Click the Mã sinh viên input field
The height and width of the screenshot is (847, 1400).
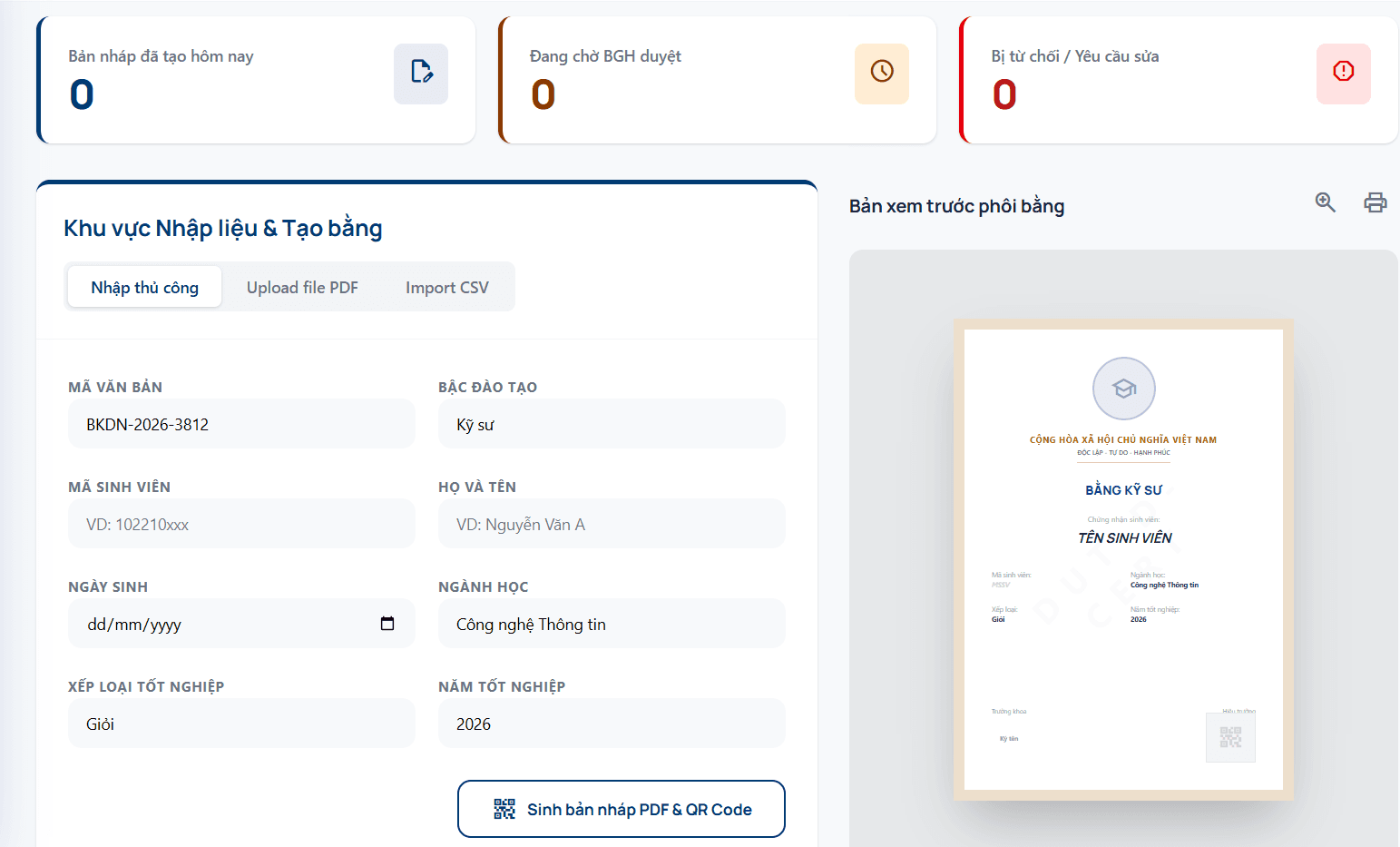(x=241, y=524)
